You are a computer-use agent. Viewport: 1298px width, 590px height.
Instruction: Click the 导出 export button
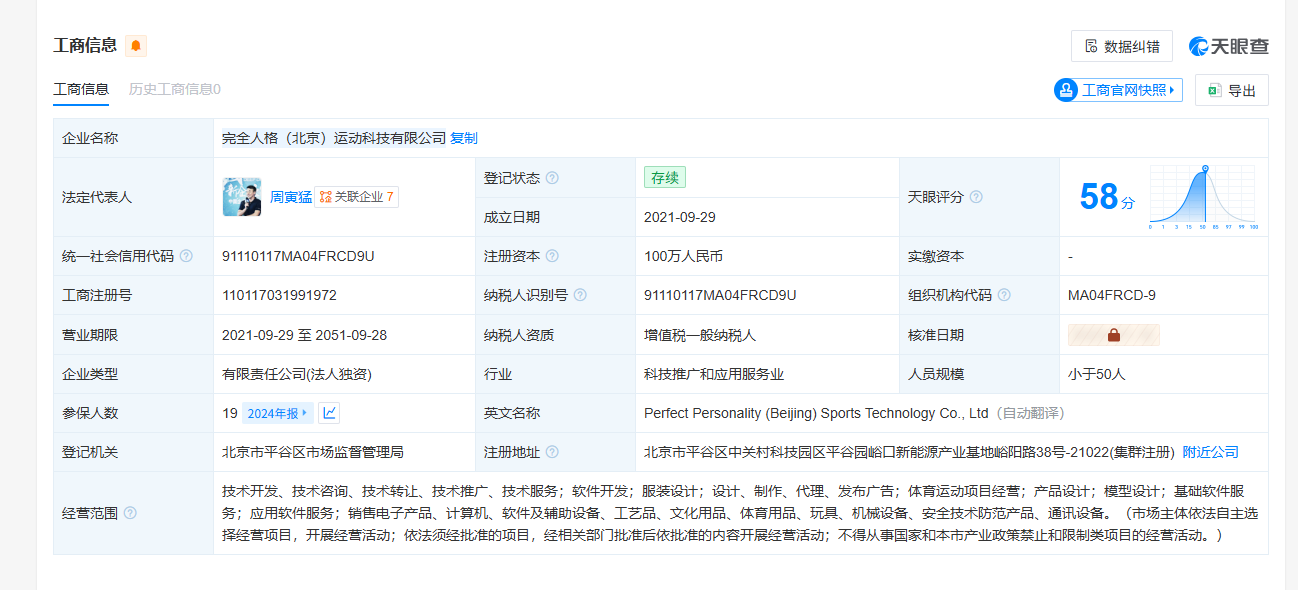click(x=1231, y=90)
